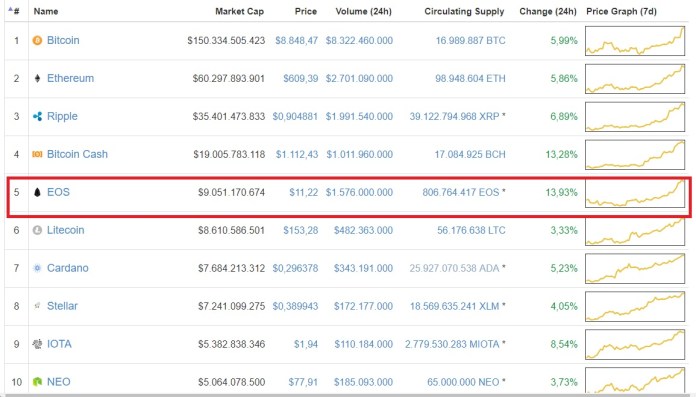Click NEO change value 3,73%
This screenshot has width=696, height=397.
pyautogui.click(x=564, y=382)
